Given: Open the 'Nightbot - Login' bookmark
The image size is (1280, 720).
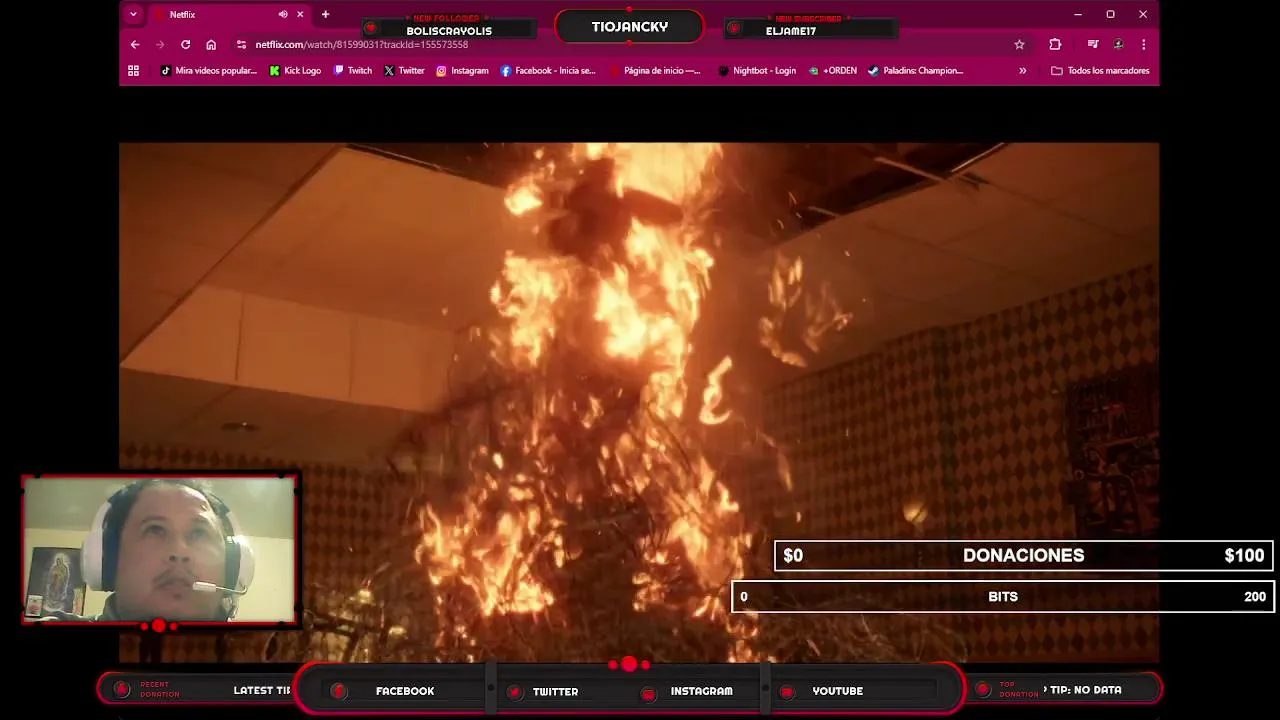Looking at the screenshot, I should point(757,71).
